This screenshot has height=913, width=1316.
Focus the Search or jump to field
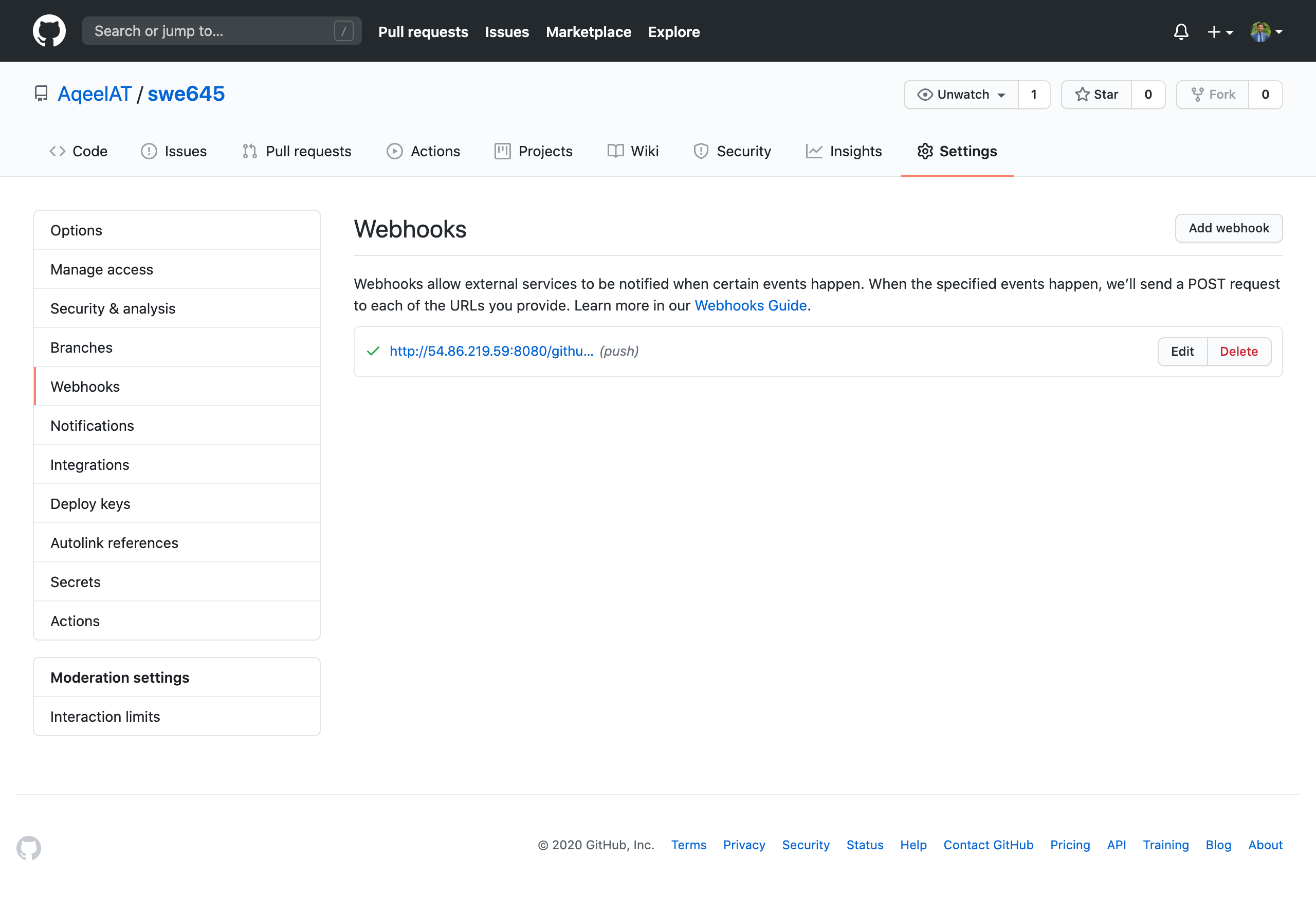(212, 31)
